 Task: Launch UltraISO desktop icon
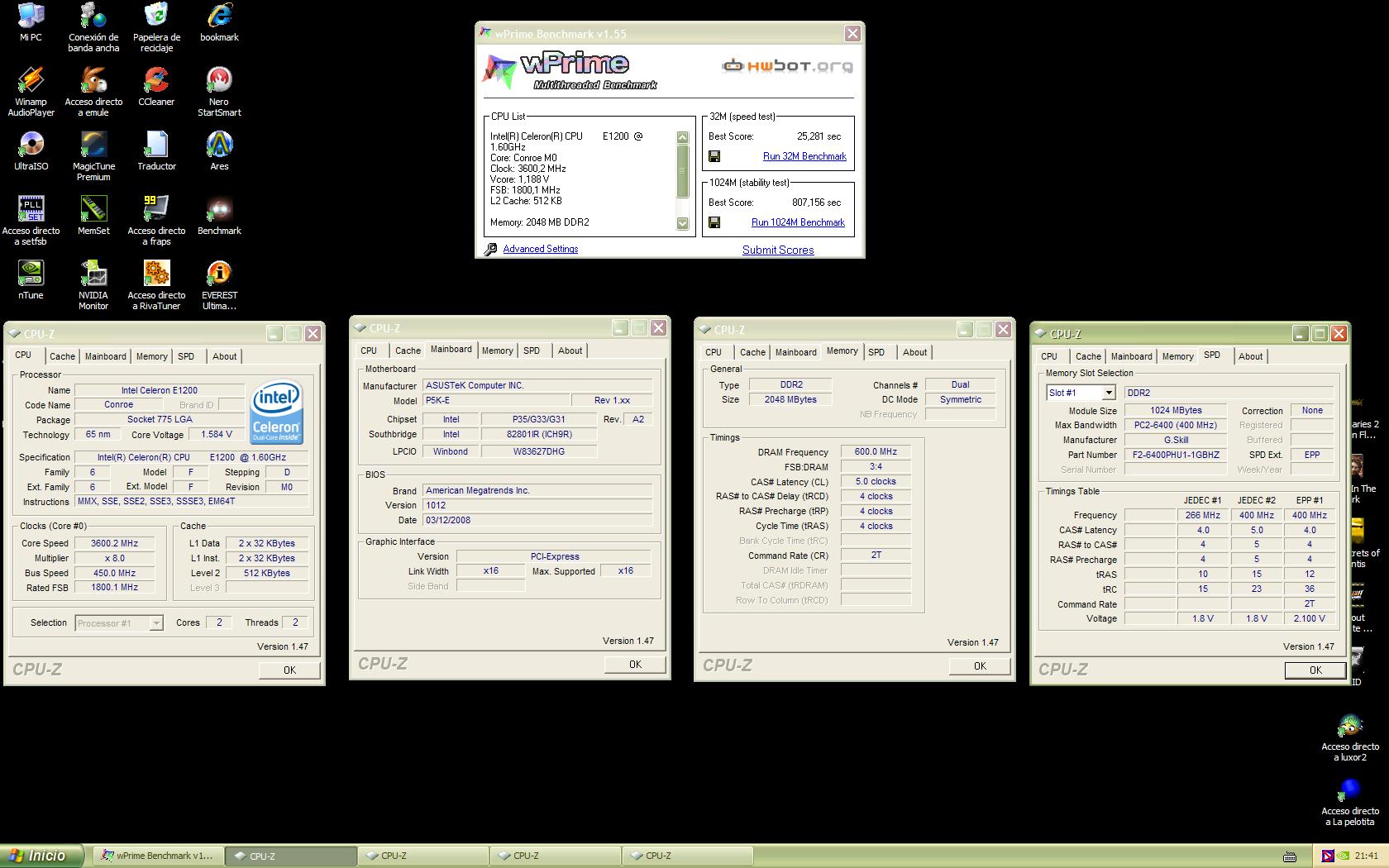click(x=31, y=151)
